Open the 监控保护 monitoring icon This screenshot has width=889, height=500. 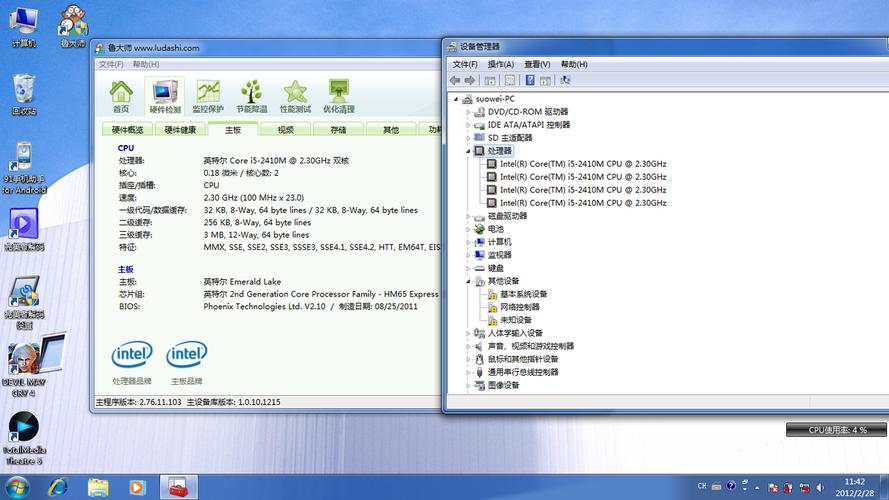tap(208, 96)
